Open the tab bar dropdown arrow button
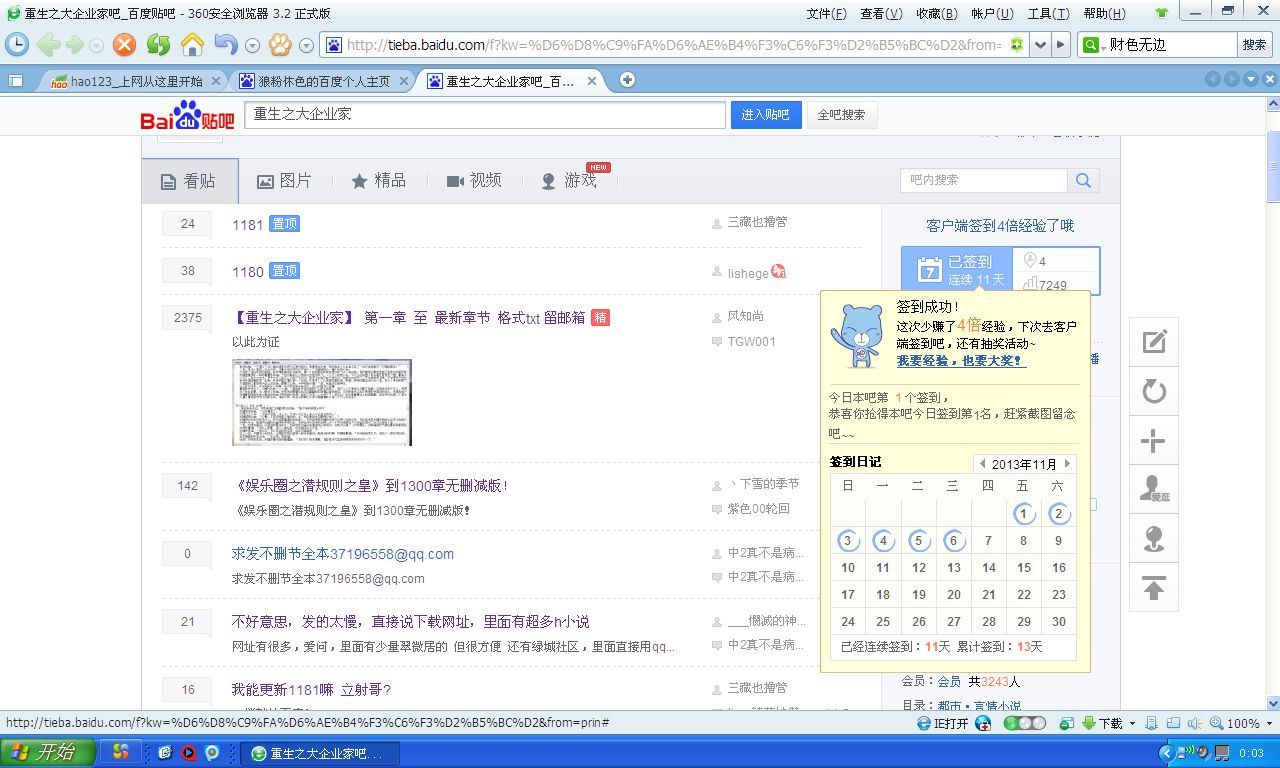 click(x=1250, y=80)
